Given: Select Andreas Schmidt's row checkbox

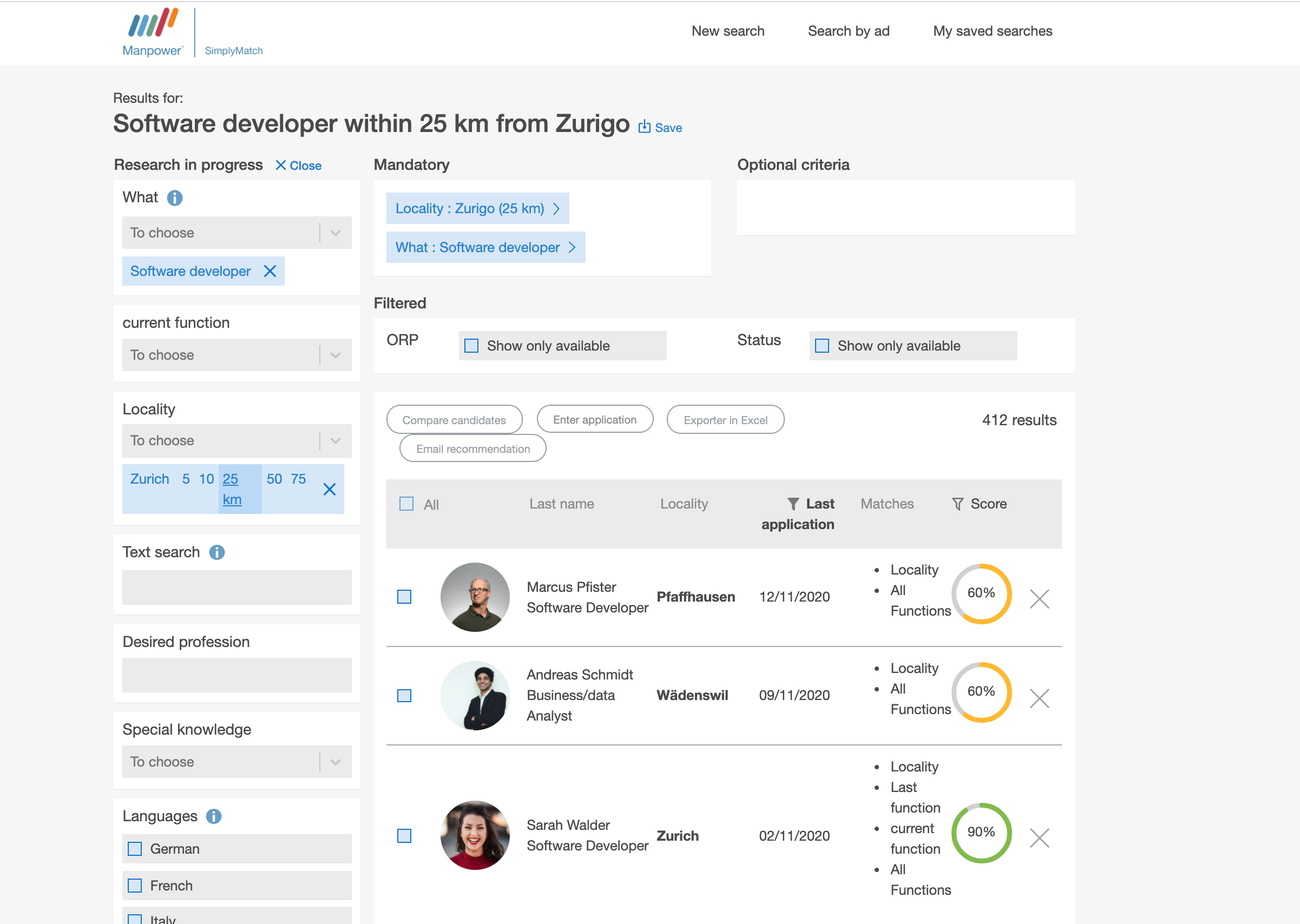Looking at the screenshot, I should click(404, 695).
